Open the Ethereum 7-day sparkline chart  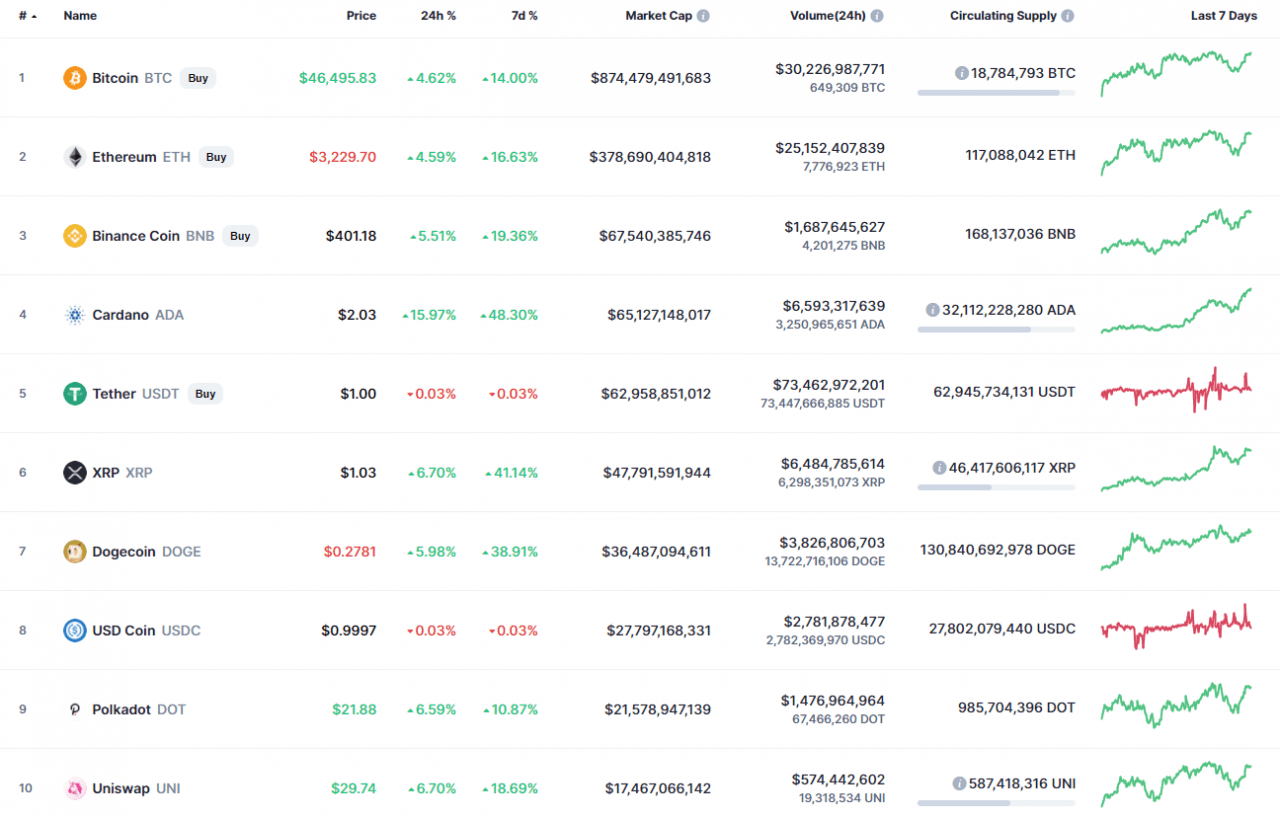(x=1176, y=153)
